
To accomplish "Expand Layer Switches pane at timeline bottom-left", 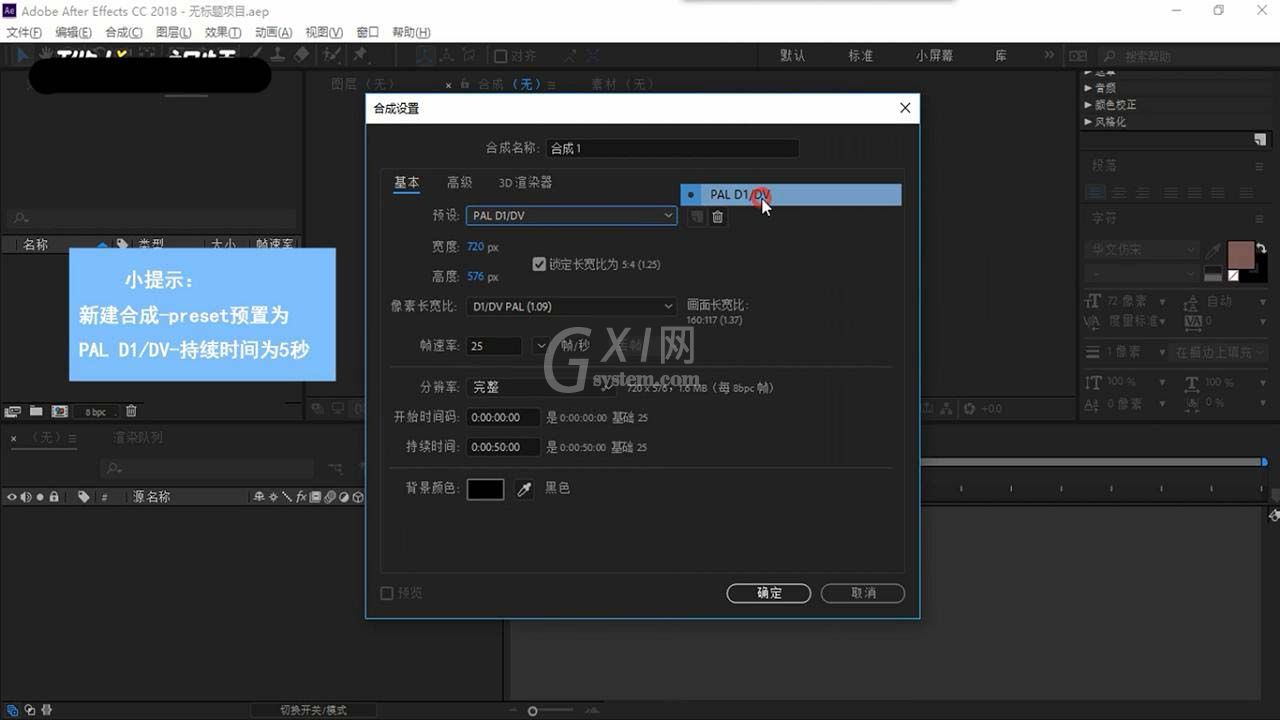I will point(13,710).
